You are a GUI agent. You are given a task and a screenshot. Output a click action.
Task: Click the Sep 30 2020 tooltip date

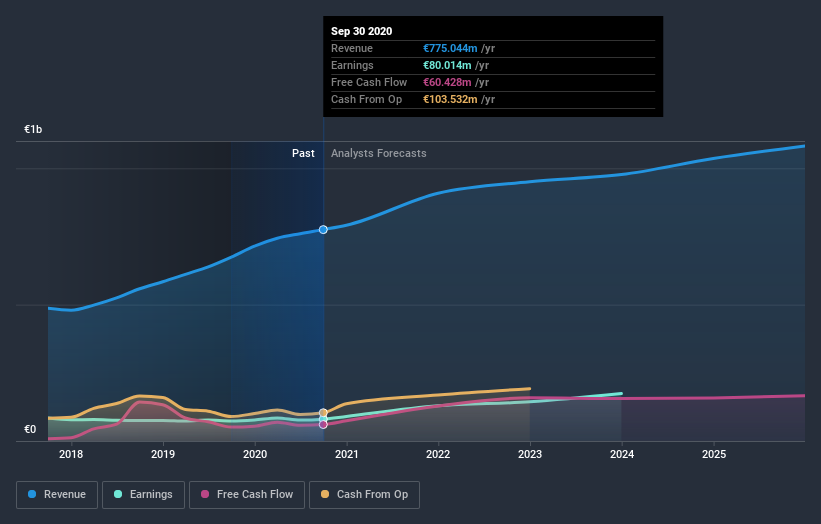click(x=361, y=31)
